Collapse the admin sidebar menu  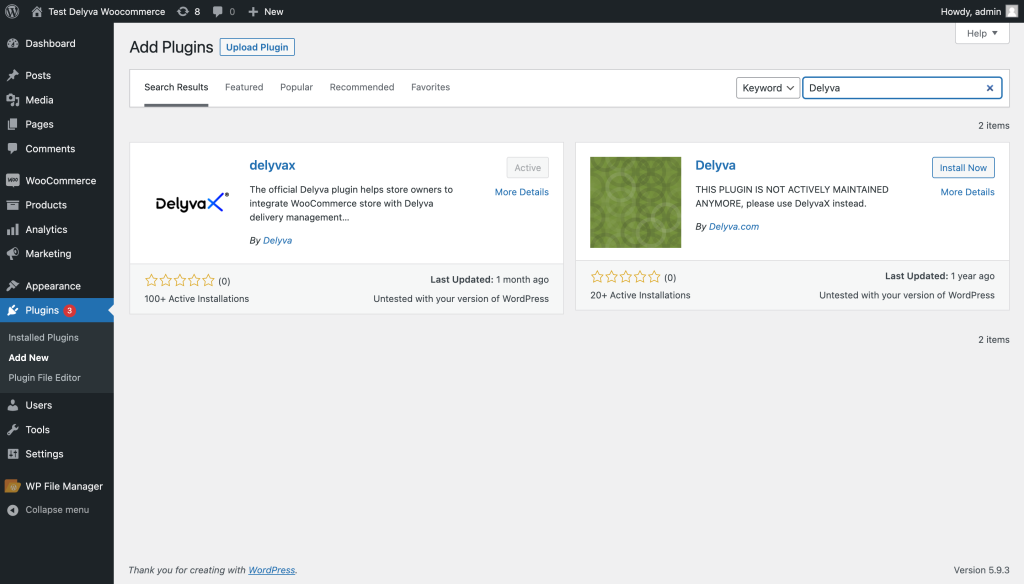48,510
